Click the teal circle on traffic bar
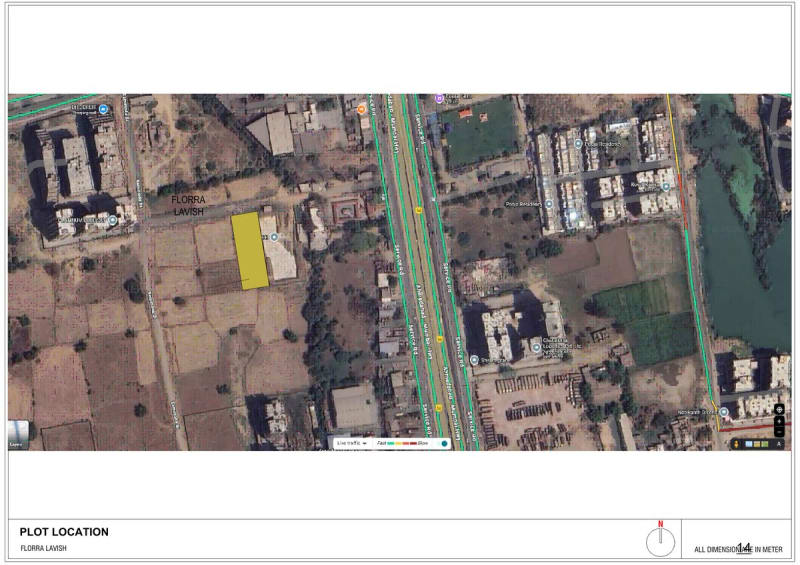The image size is (800, 565). 444,443
